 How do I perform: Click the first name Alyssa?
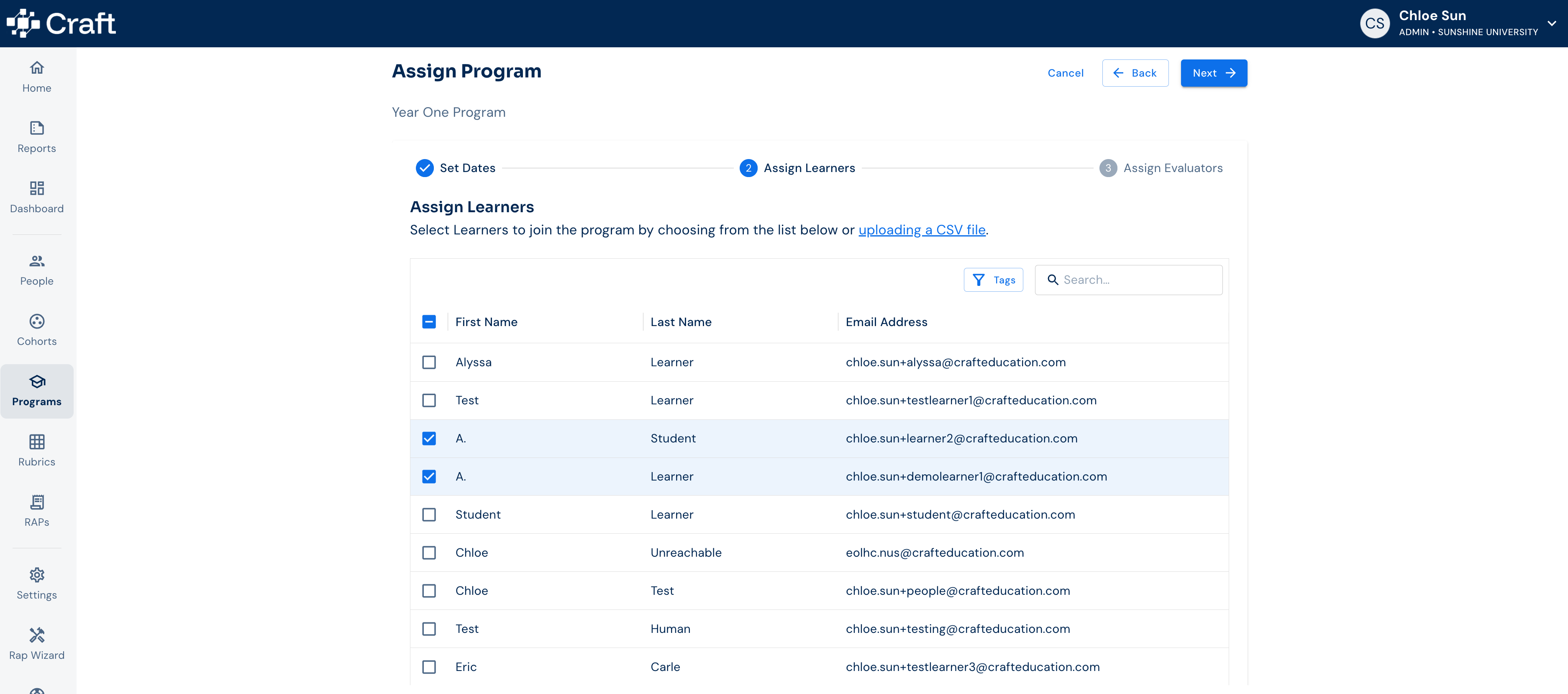[x=473, y=362]
